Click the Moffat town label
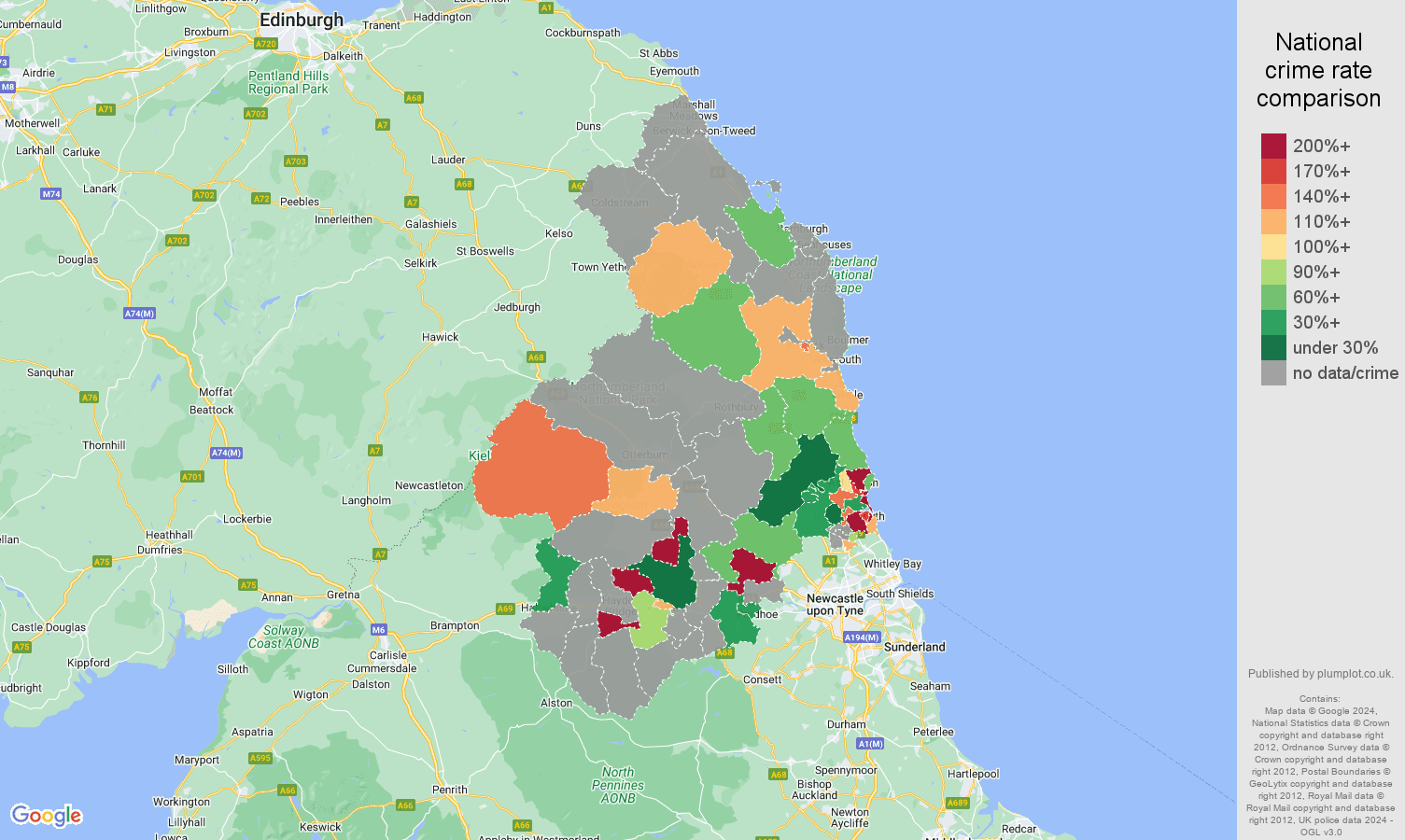The width and height of the screenshot is (1405, 840). 216,392
